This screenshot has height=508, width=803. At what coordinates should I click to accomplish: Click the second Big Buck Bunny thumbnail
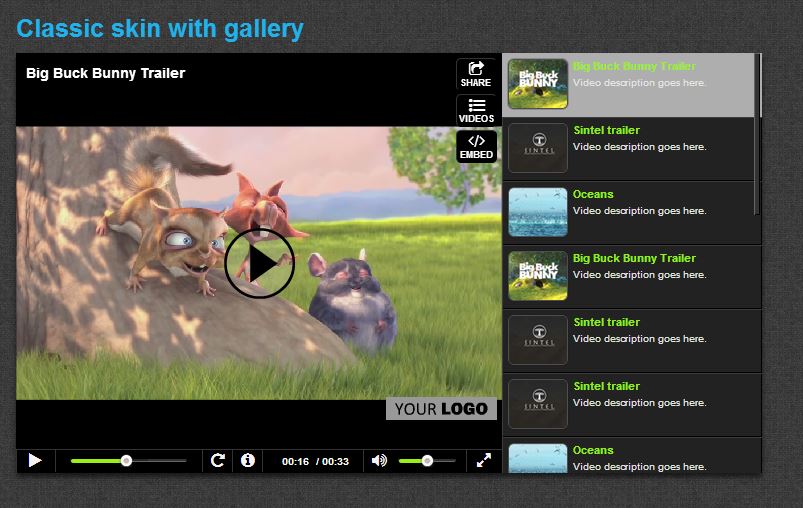(x=538, y=276)
